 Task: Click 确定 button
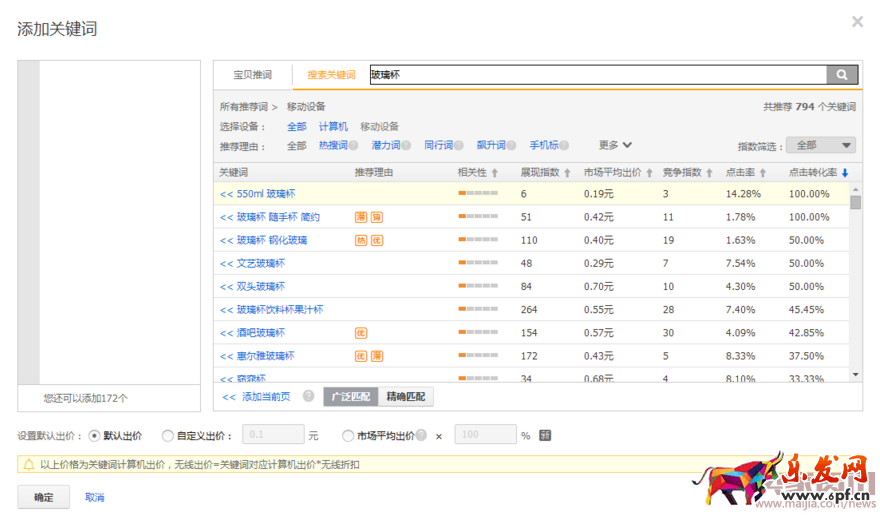[43, 497]
